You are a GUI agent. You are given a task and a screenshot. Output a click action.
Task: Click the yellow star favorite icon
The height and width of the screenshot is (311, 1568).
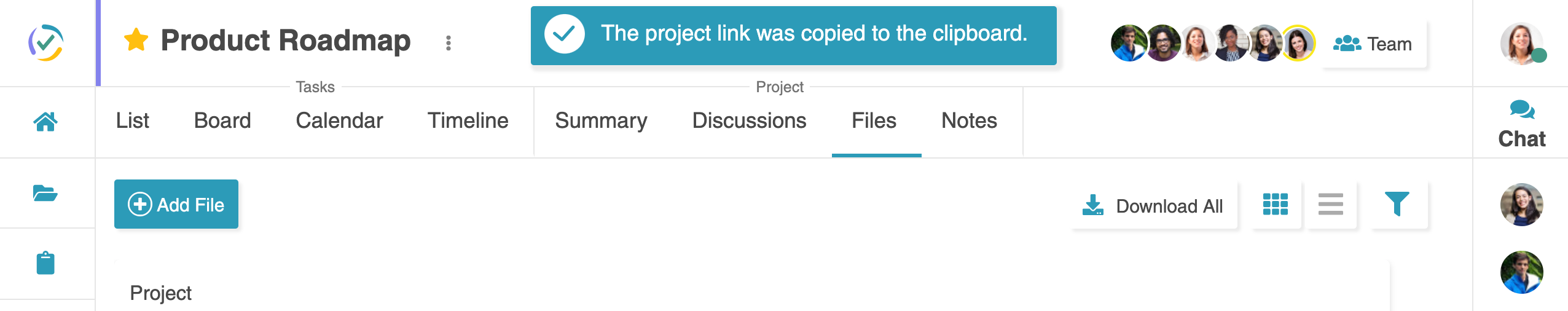[136, 41]
